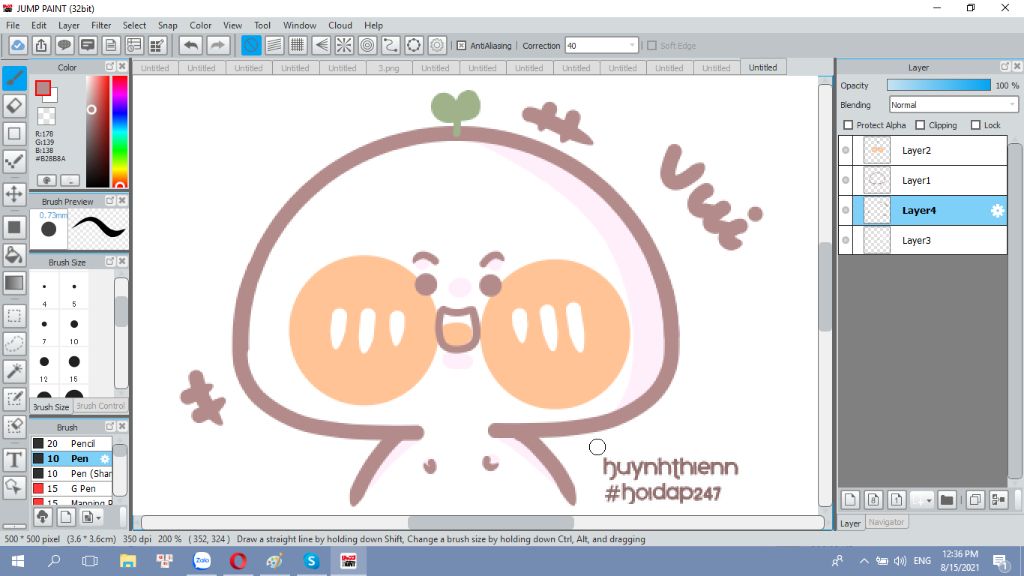1024x576 pixels.
Task: Select the Lasso selection tool
Action: (x=14, y=344)
